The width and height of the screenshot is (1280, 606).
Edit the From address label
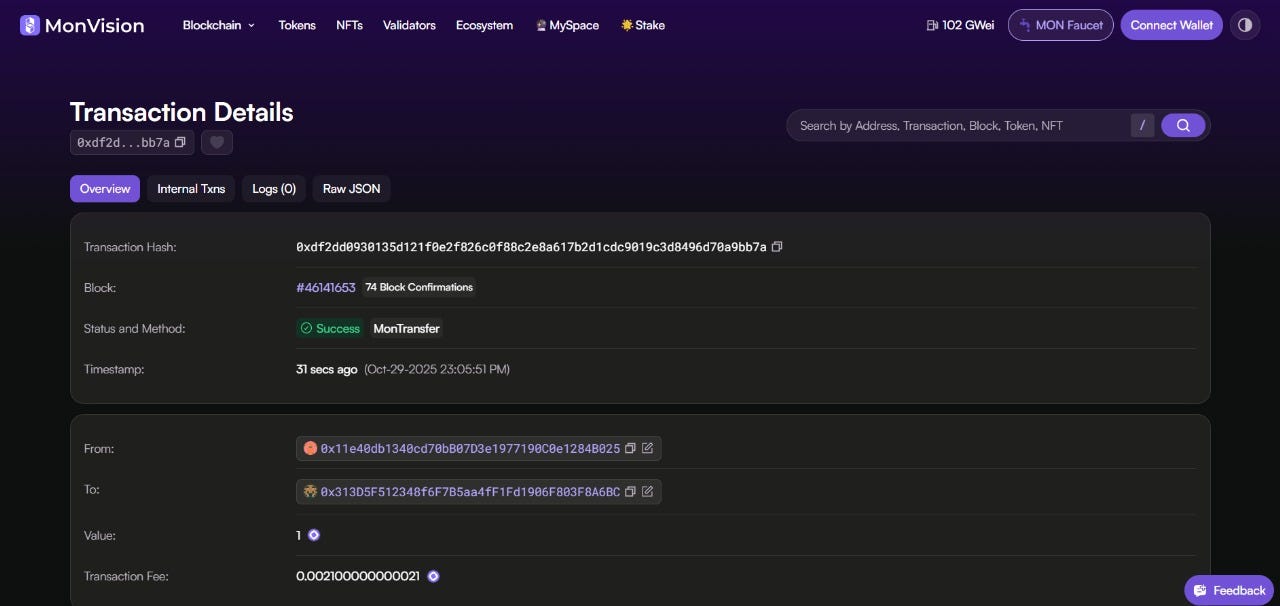[648, 449]
